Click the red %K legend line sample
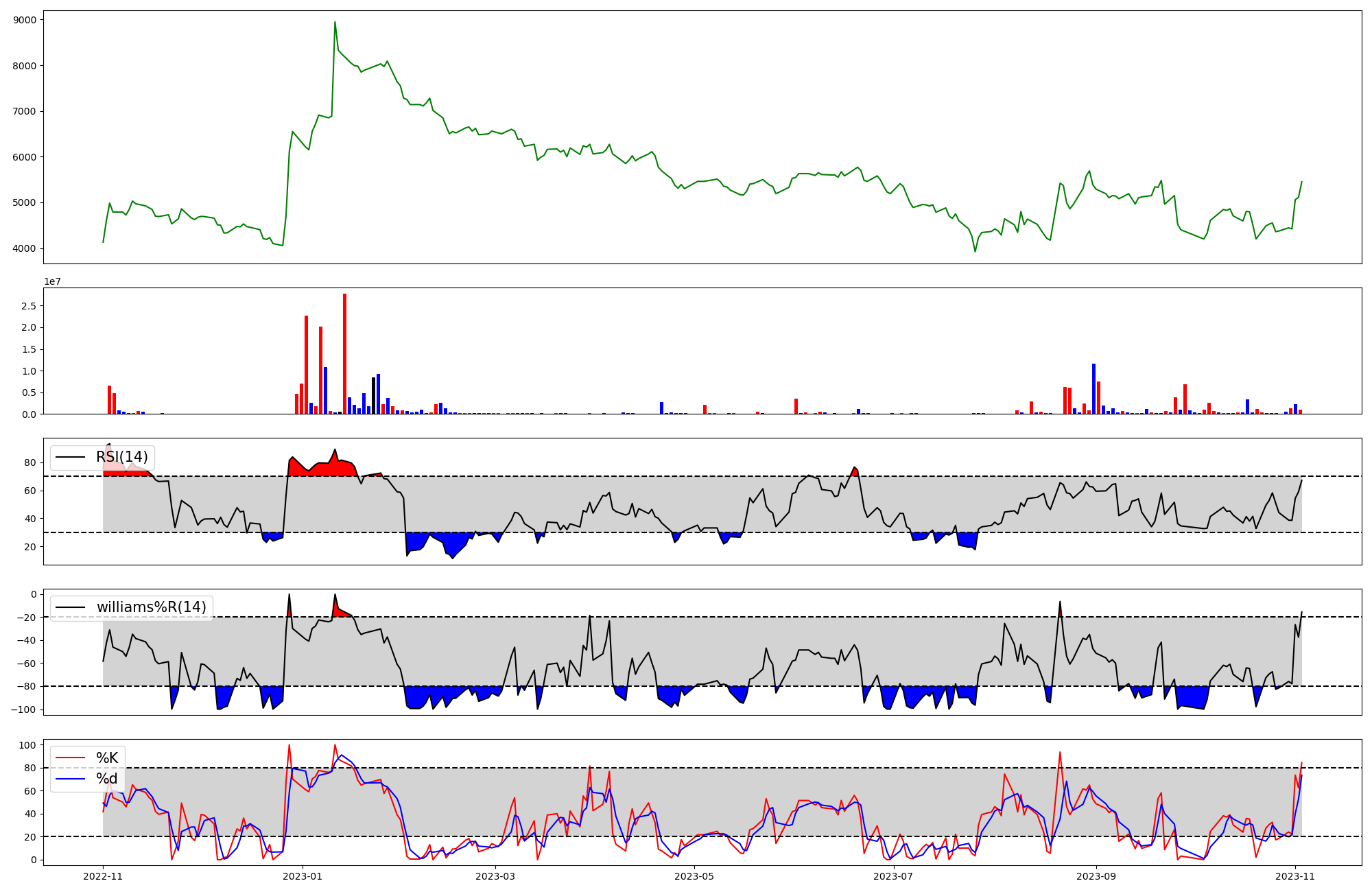Viewport: 1372px width, 892px height. click(x=70, y=758)
